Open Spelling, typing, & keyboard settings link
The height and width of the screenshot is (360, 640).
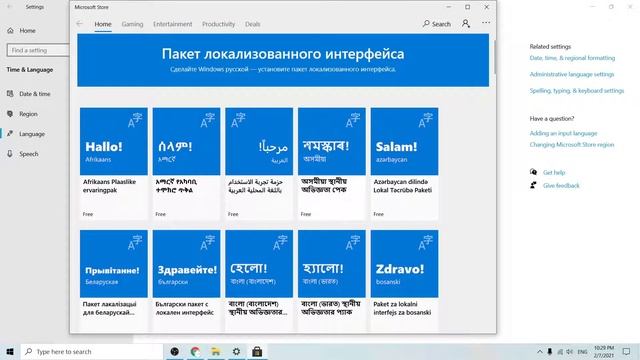tap(577, 91)
